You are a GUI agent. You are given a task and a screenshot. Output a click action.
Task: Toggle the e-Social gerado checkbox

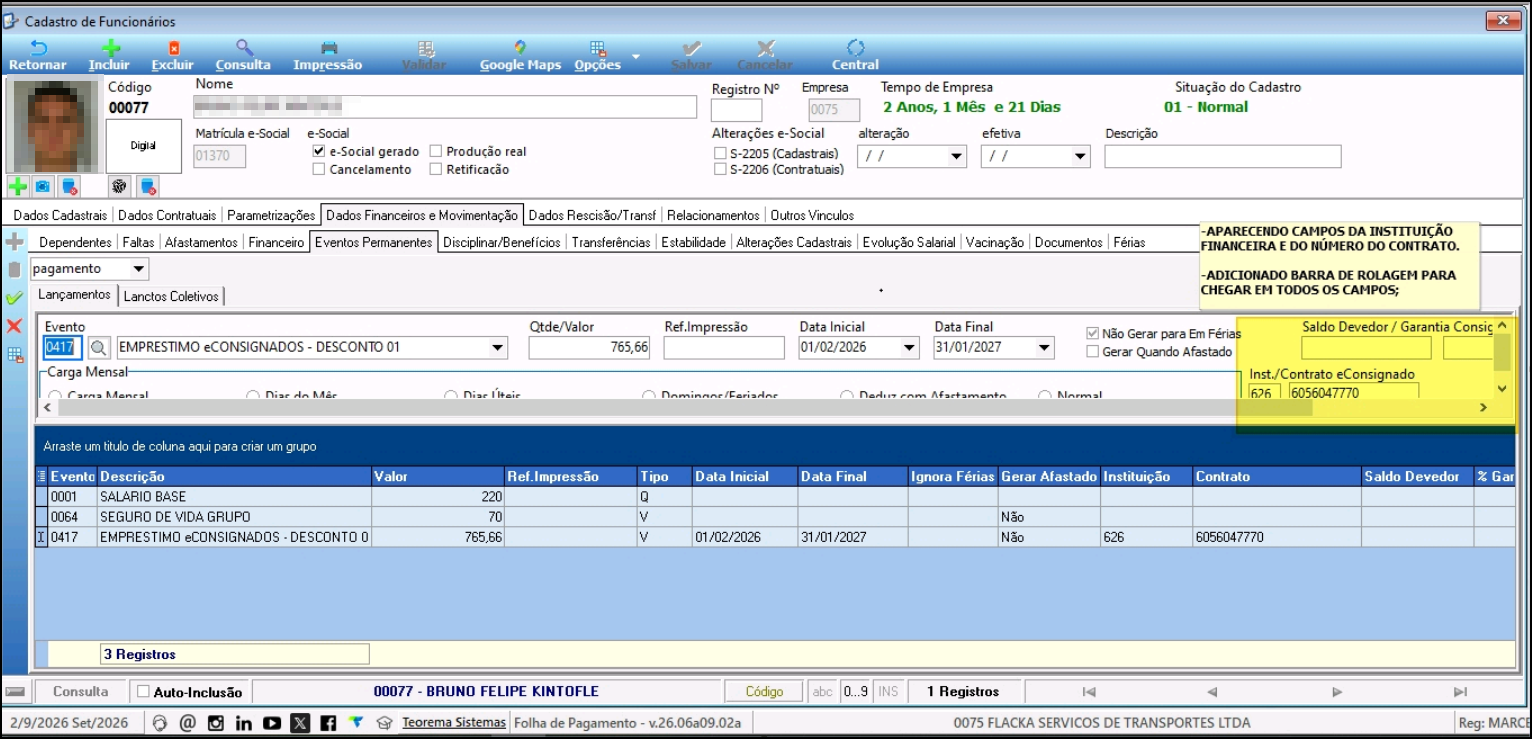[319, 152]
